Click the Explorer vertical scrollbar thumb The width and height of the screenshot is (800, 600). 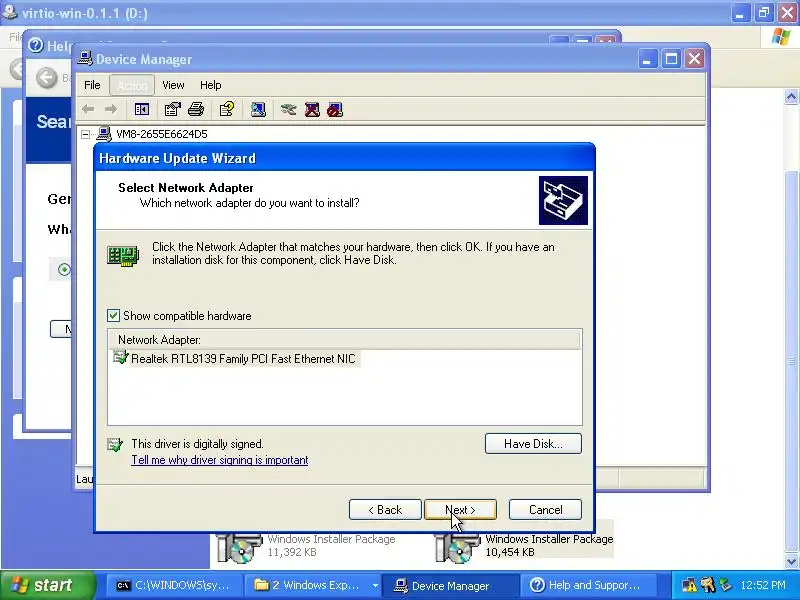791,362
